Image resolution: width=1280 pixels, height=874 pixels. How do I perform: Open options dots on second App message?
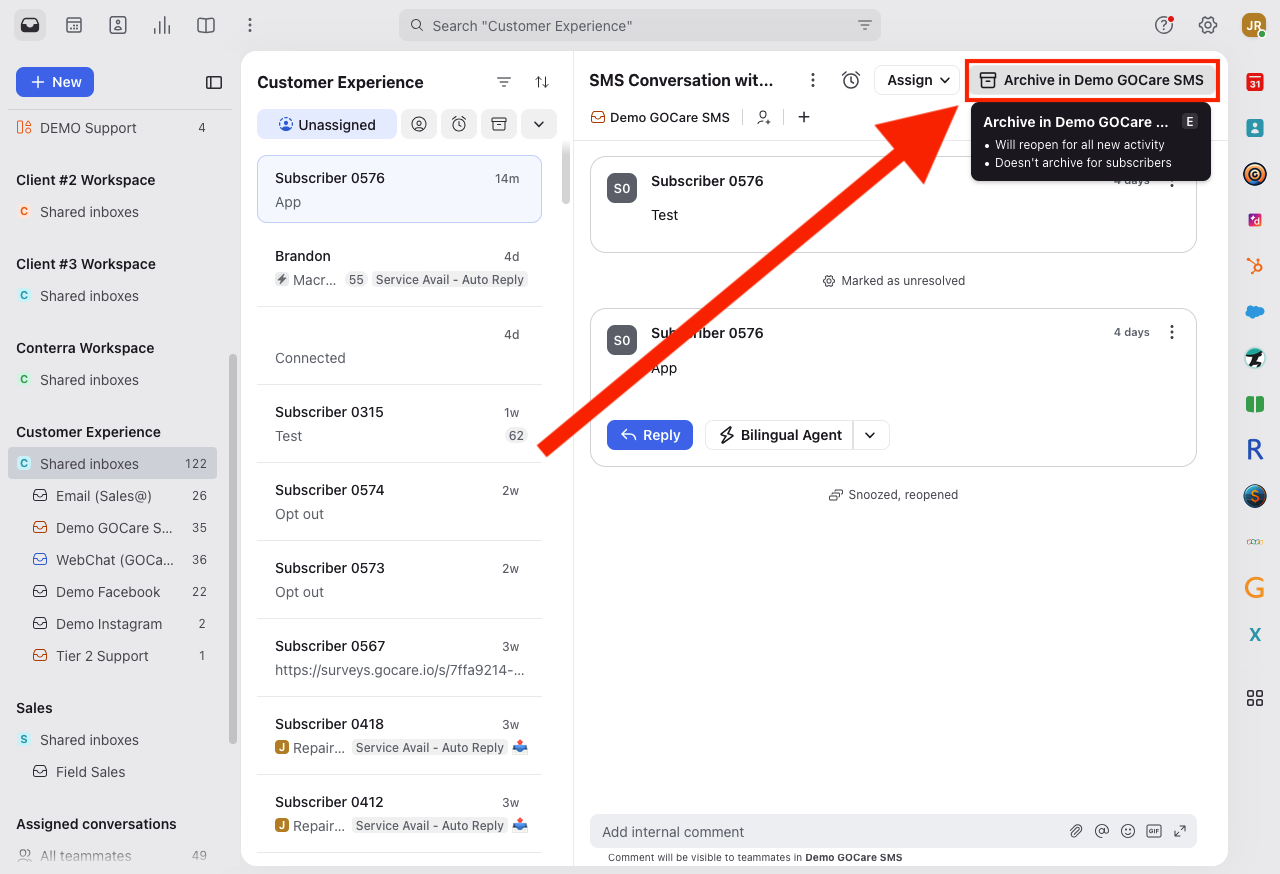(1172, 332)
